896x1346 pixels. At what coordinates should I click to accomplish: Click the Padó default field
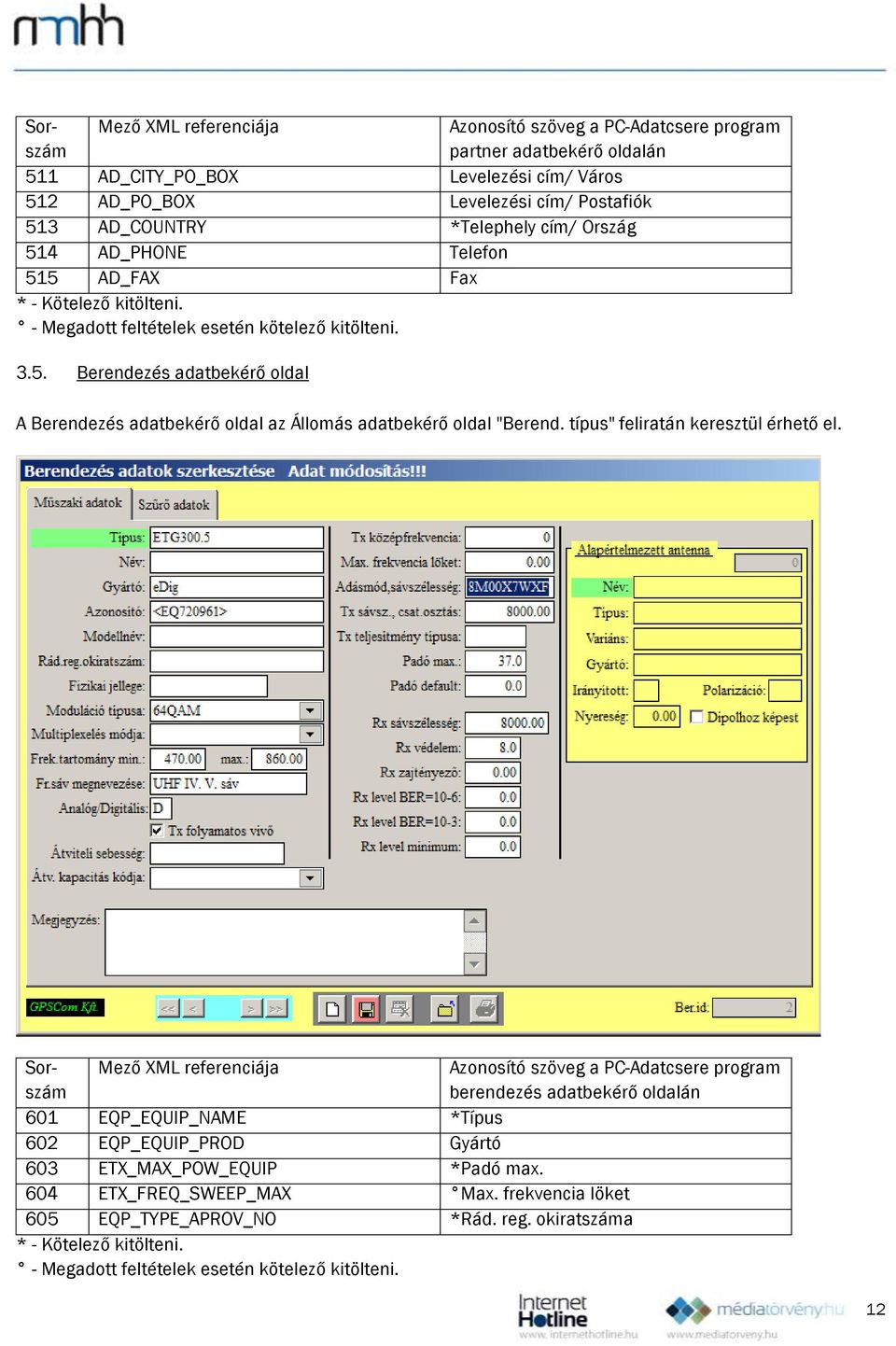(x=496, y=686)
